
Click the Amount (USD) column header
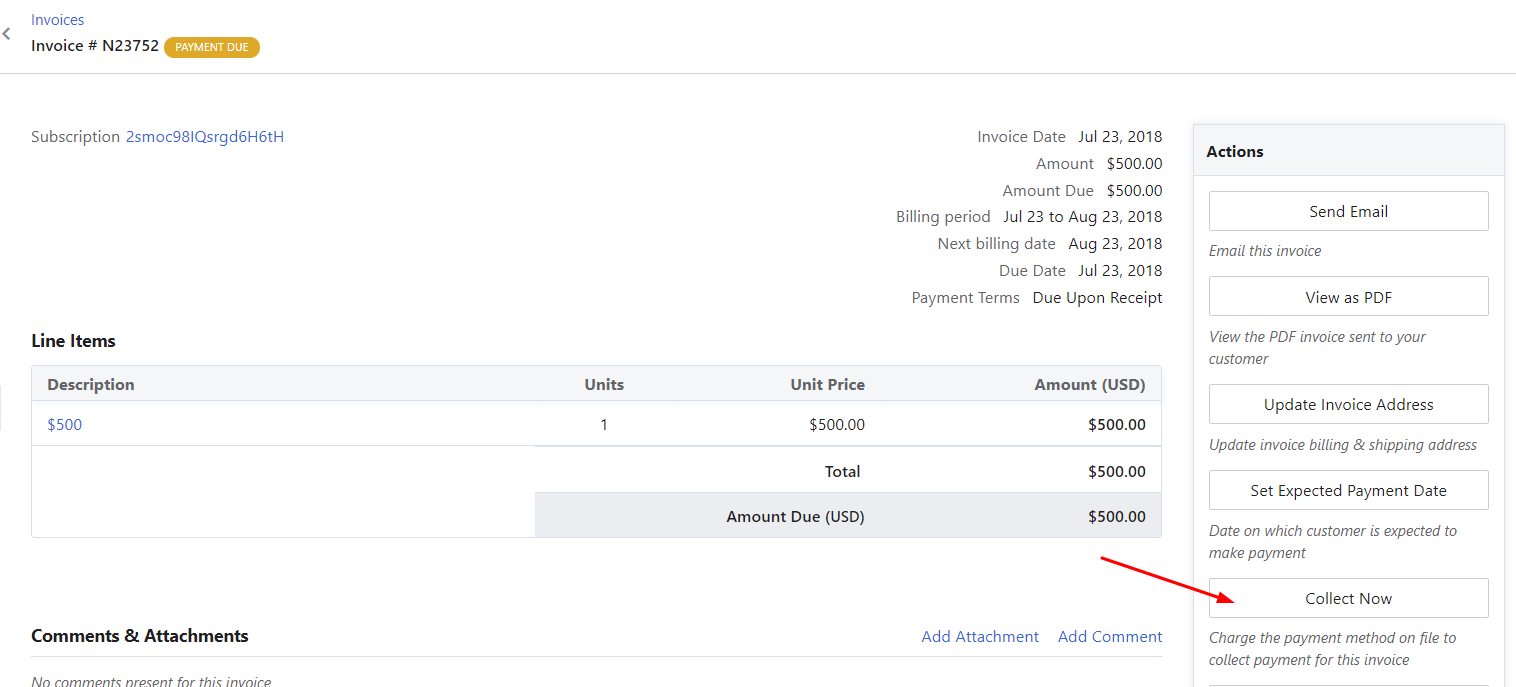tap(1090, 384)
